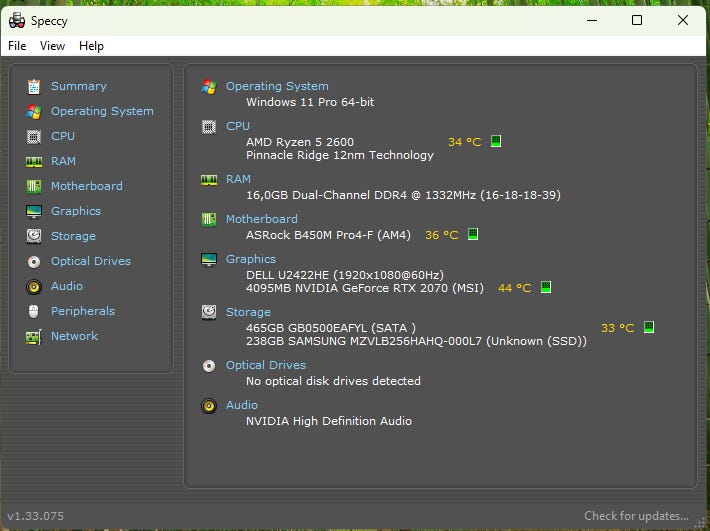Click the Optical Drives heading link in summary
The width and height of the screenshot is (710, 531).
(266, 365)
